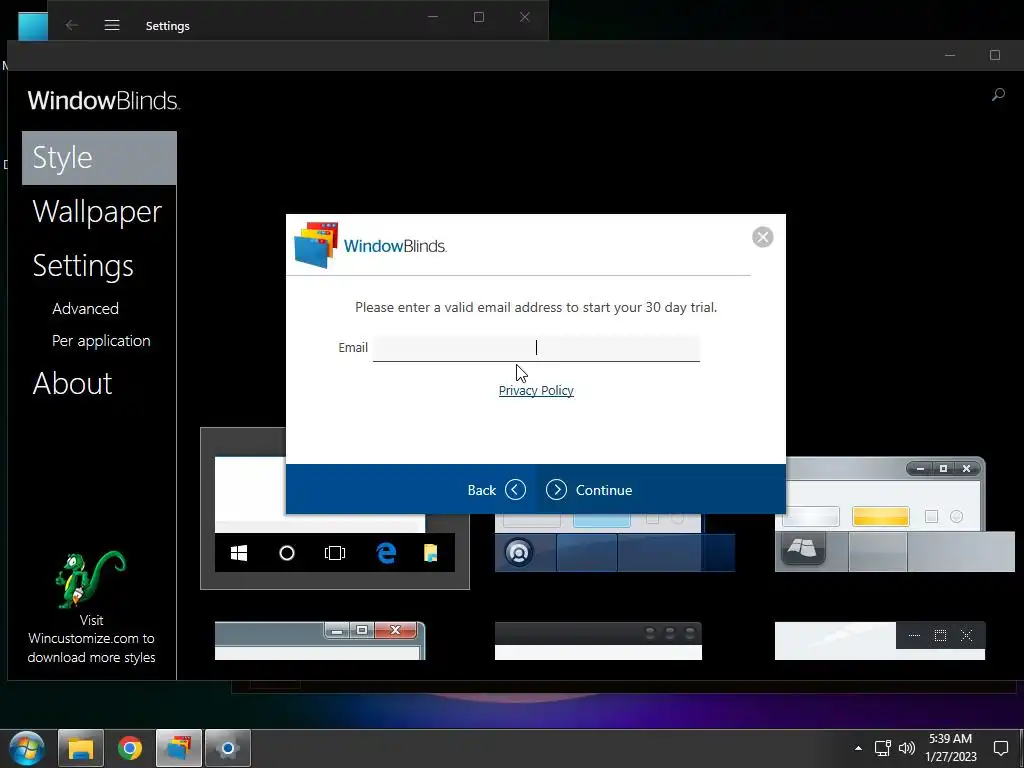Image resolution: width=1024 pixels, height=768 pixels.
Task: Click Continue to start the trial
Action: click(x=589, y=490)
